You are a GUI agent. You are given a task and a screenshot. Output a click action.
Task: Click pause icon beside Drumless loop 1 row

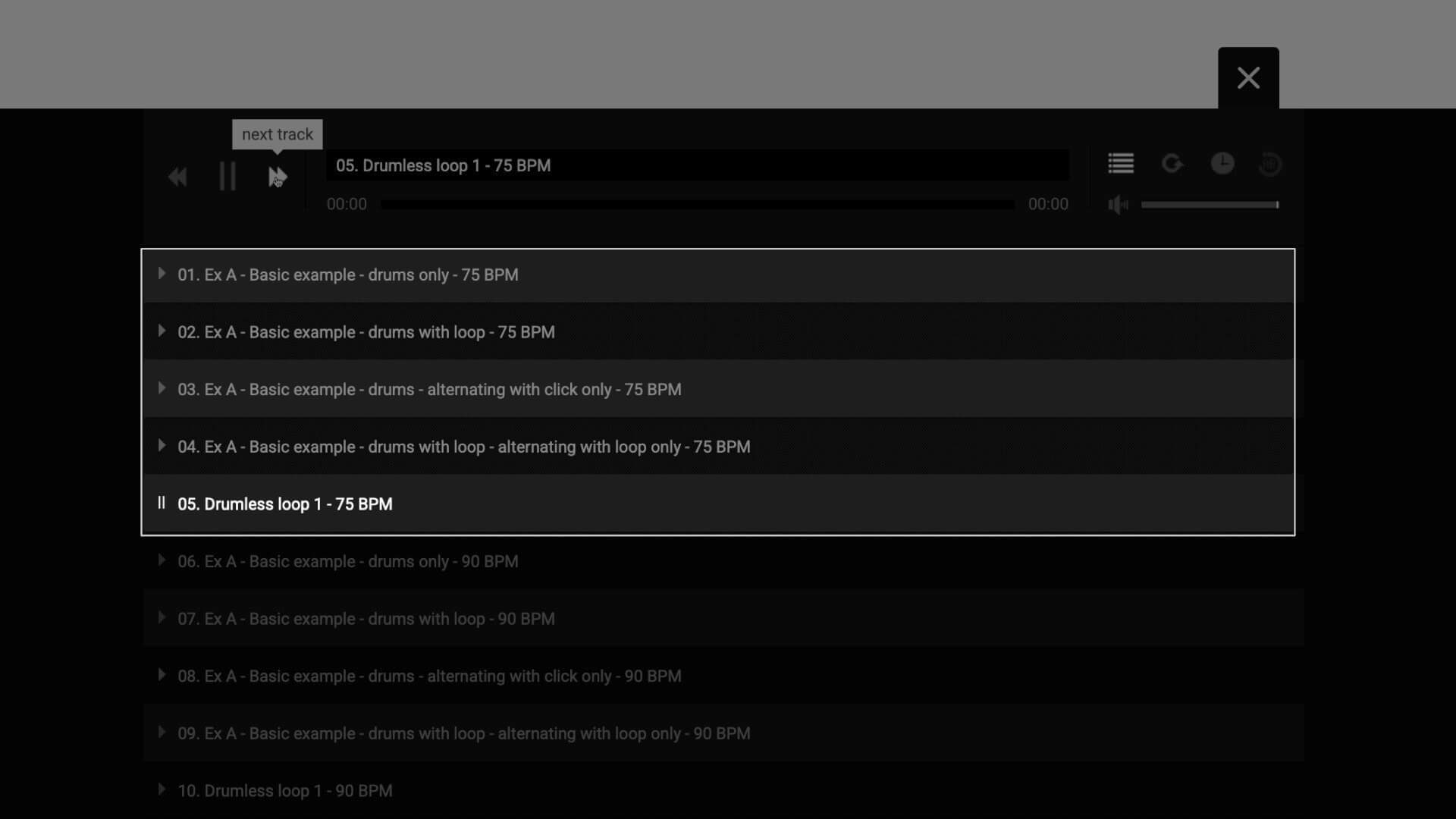coord(162,503)
